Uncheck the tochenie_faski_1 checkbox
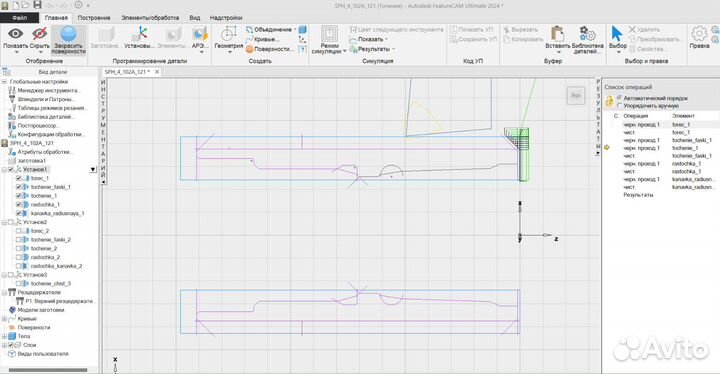 (x=19, y=187)
